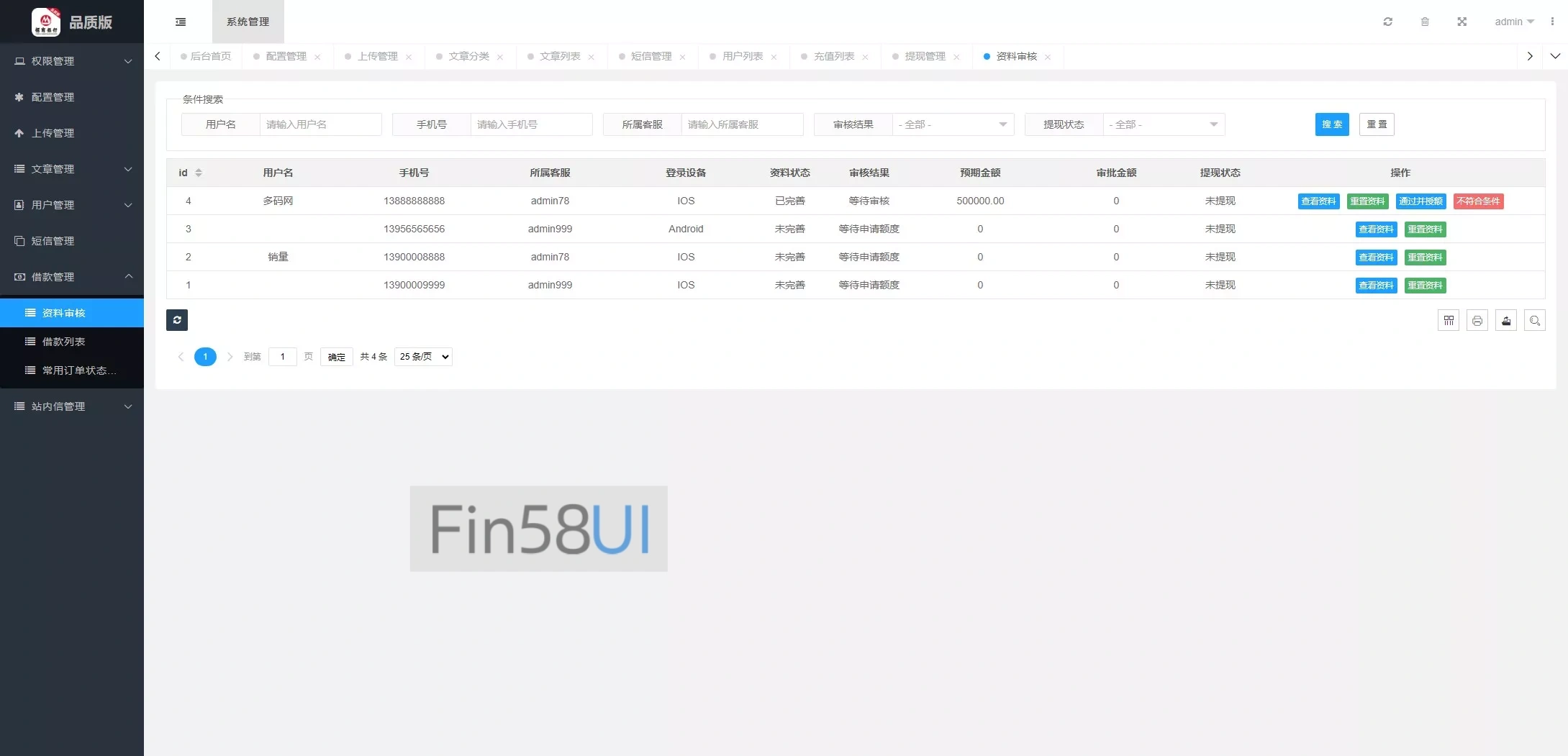Collapse the sidebar using the menu fold icon
Viewport: 1568px width, 756px height.
click(181, 22)
